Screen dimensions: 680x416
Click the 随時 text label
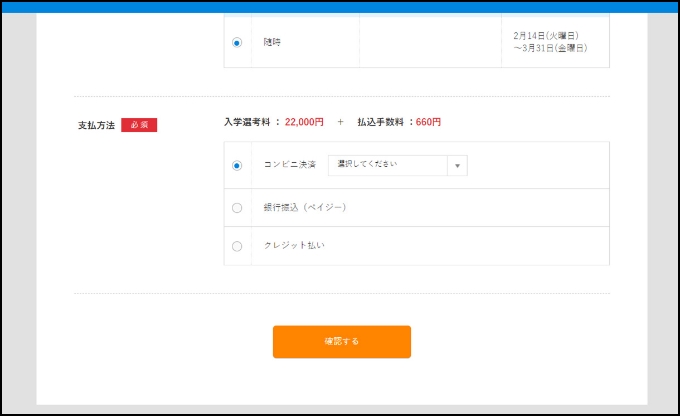[x=272, y=42]
